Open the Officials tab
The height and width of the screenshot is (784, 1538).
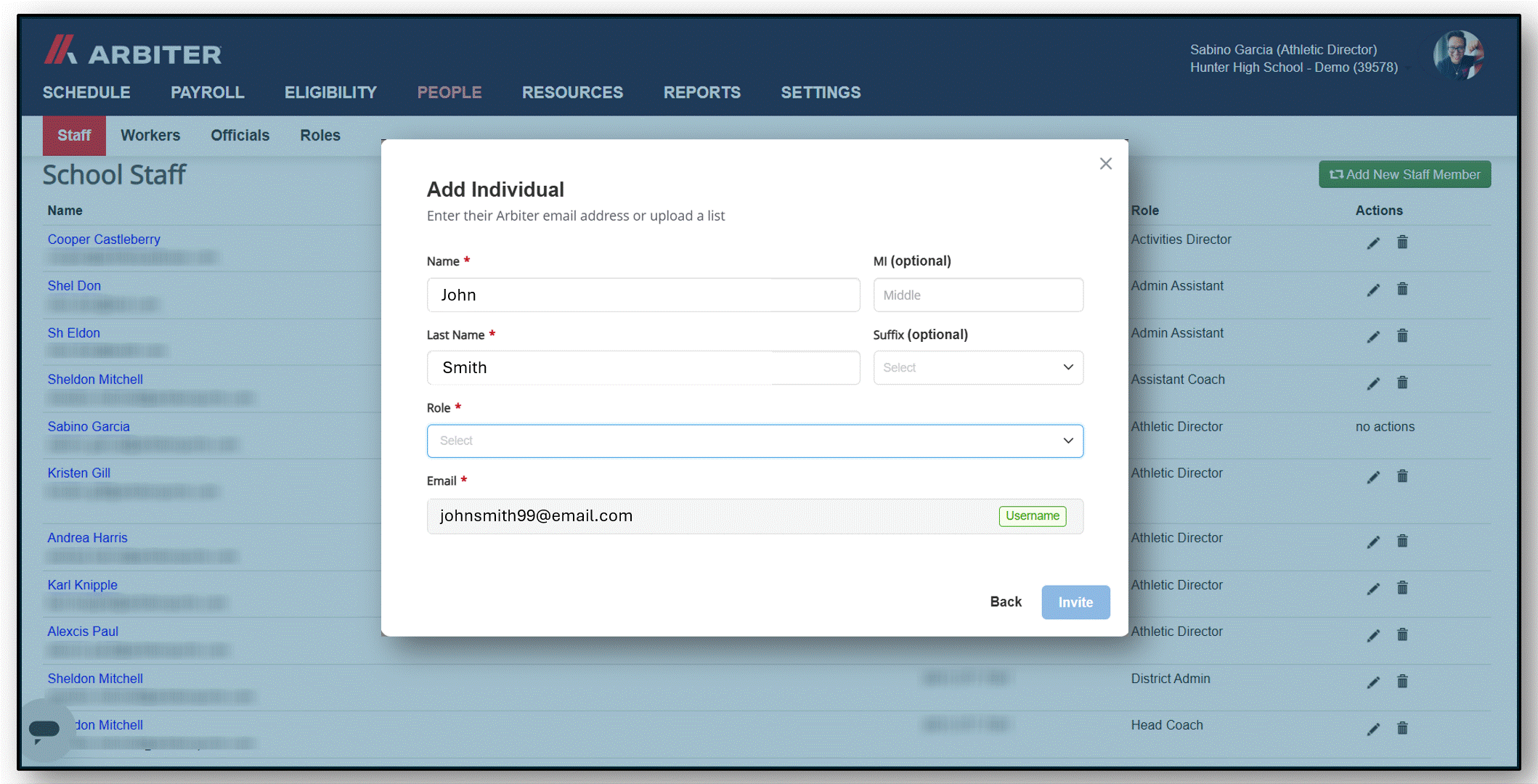tap(240, 136)
